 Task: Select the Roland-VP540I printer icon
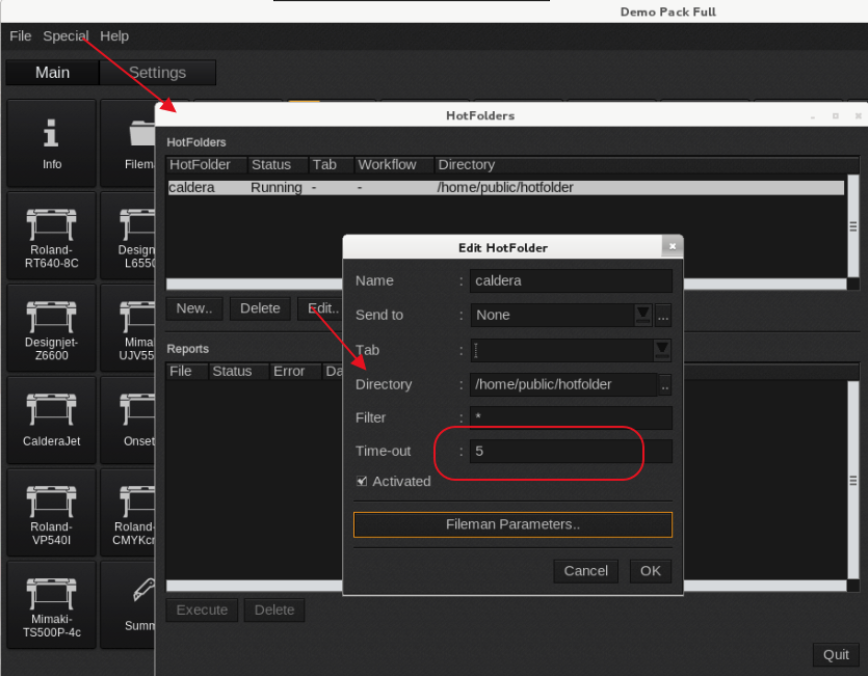click(51, 513)
